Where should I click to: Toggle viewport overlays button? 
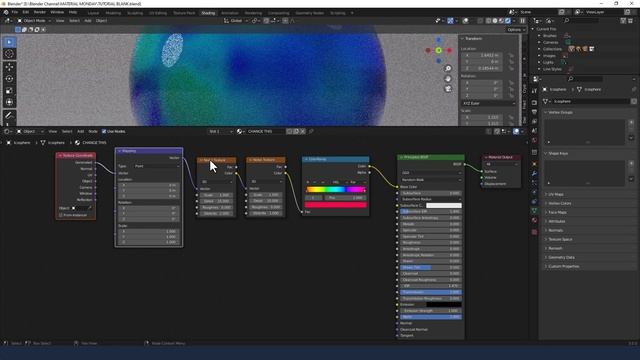(465, 20)
